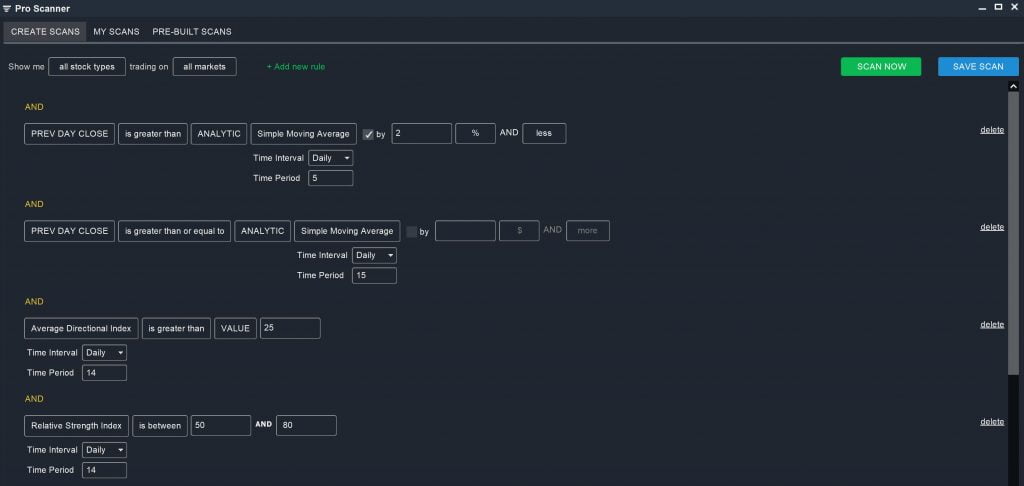Change ADX 'is greater than' operator
Screen dimensions: 1024x486
pyautogui.click(x=176, y=329)
